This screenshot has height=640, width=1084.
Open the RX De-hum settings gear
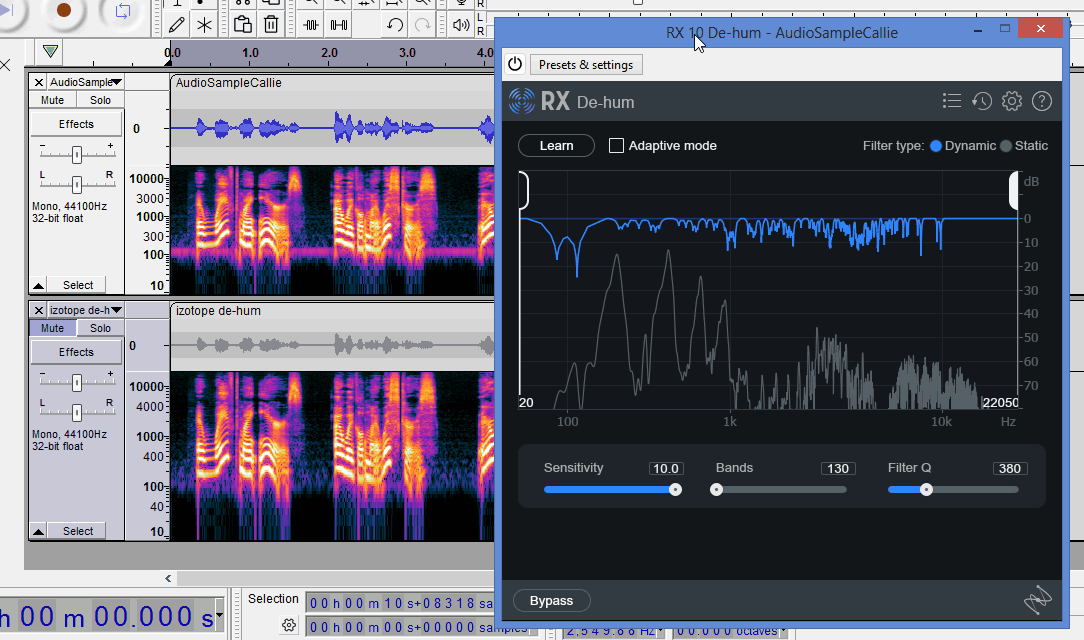1011,102
